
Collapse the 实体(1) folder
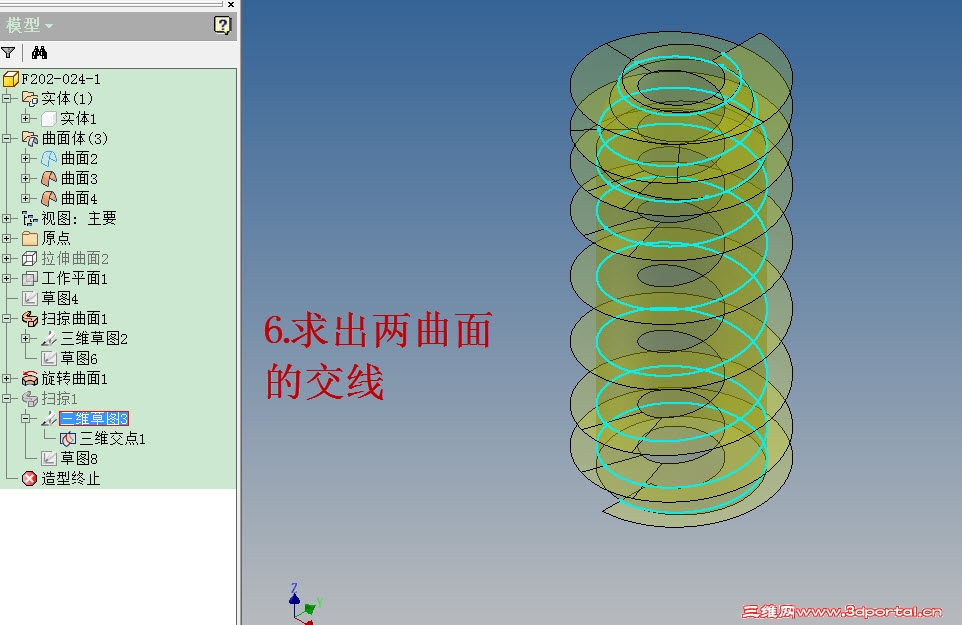point(7,98)
